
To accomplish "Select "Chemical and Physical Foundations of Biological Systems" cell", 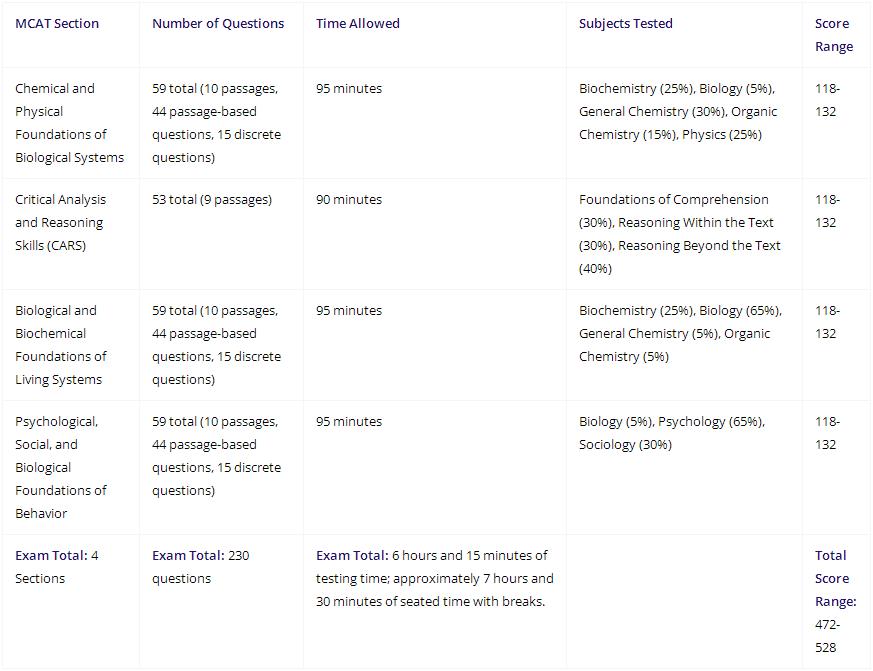I will pyautogui.click(x=70, y=123).
